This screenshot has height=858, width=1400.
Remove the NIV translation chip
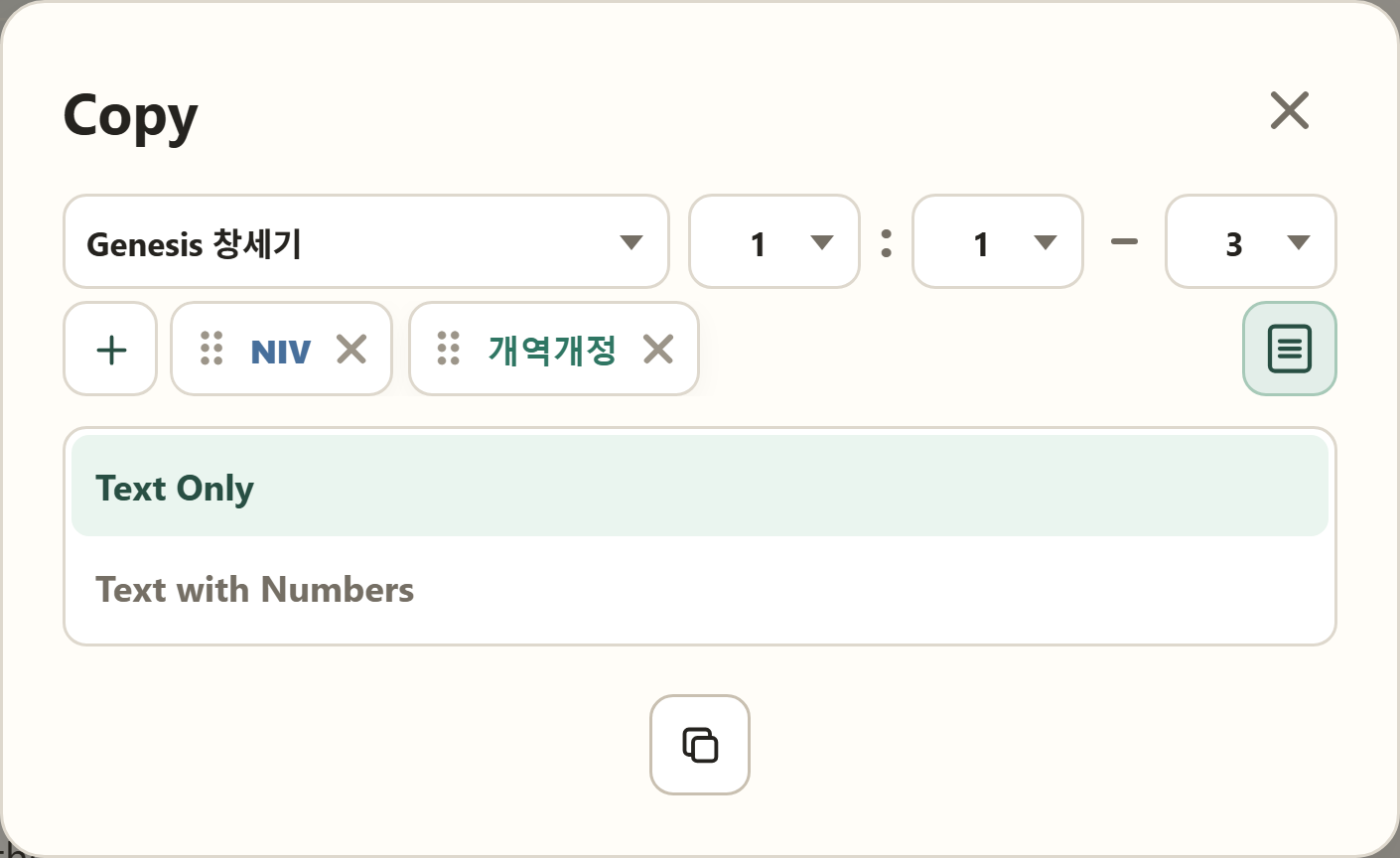[351, 349]
